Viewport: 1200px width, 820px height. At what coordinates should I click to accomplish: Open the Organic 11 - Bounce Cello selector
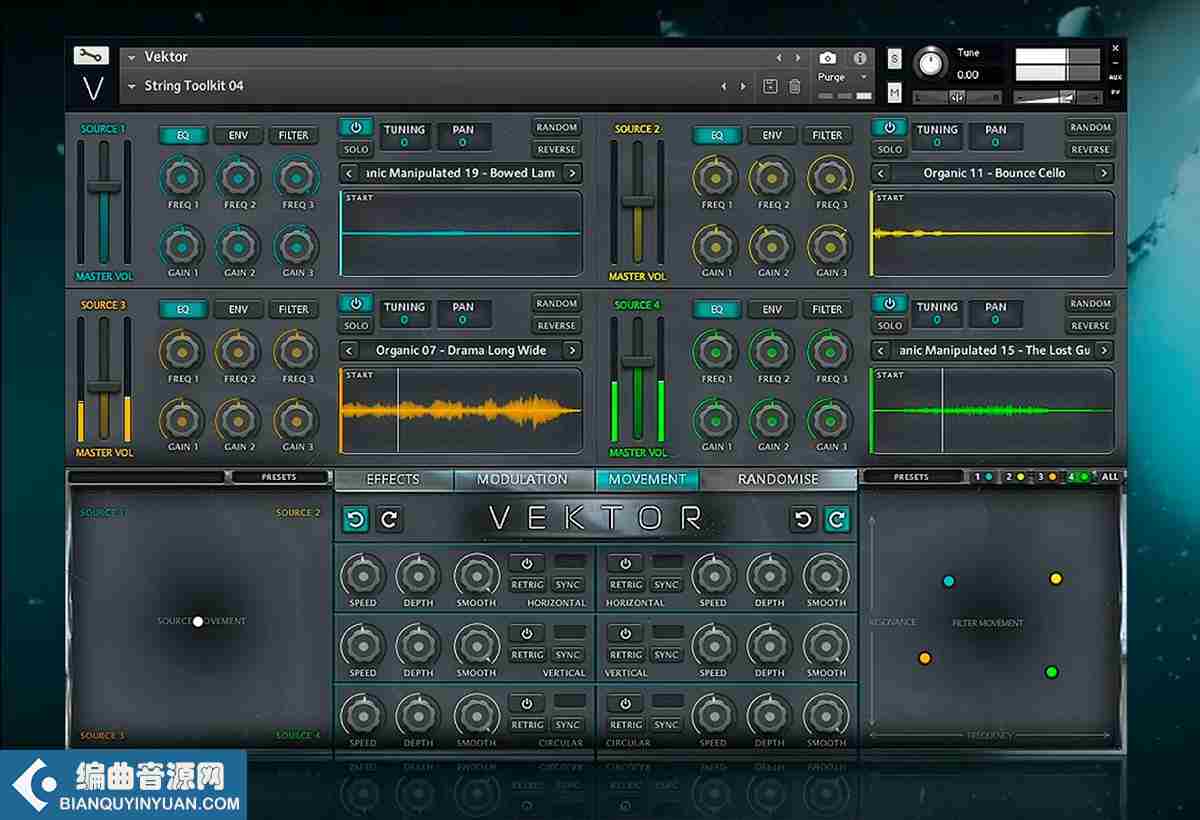[x=993, y=173]
